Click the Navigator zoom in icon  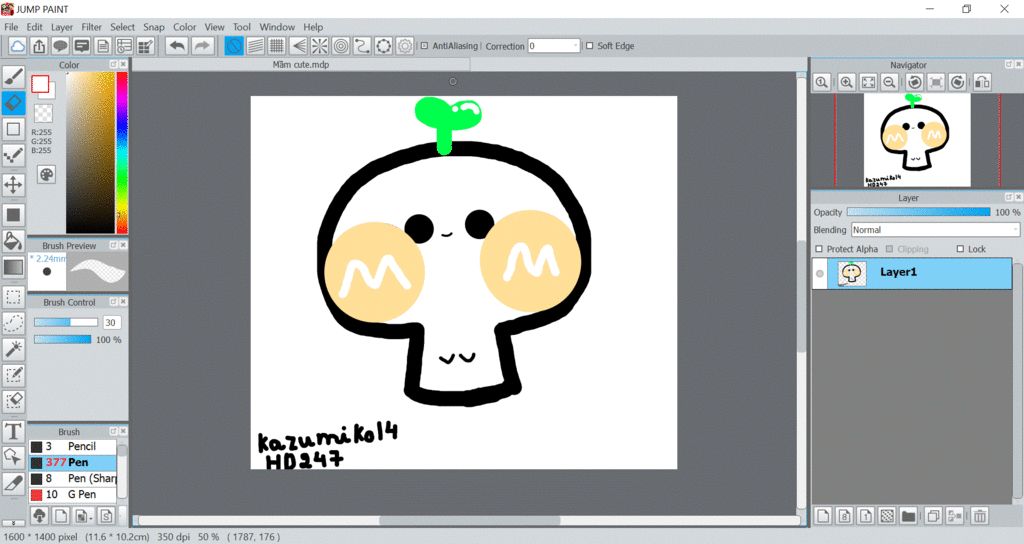pyautogui.click(x=846, y=82)
